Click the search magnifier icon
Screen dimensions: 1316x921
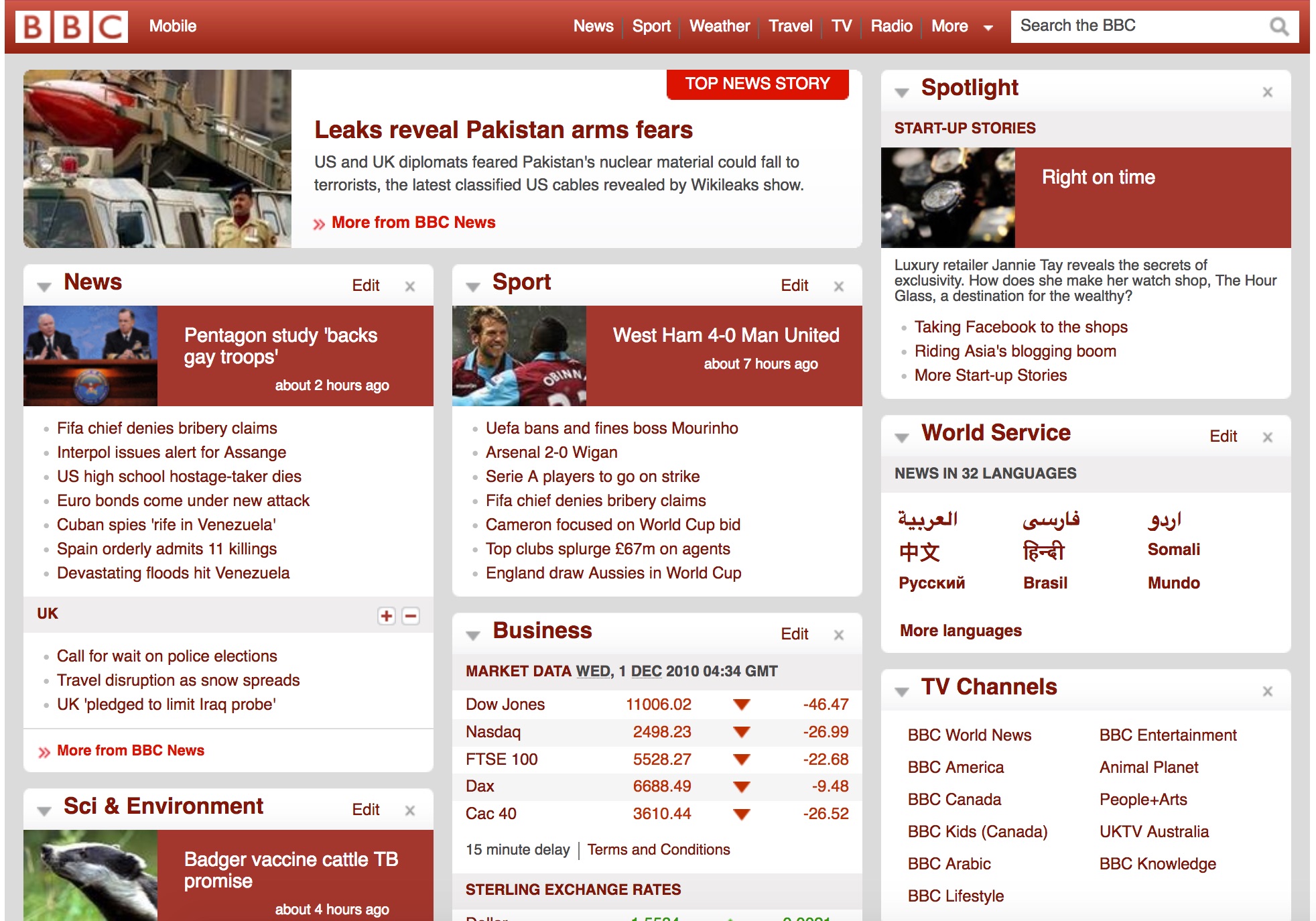click(1278, 27)
